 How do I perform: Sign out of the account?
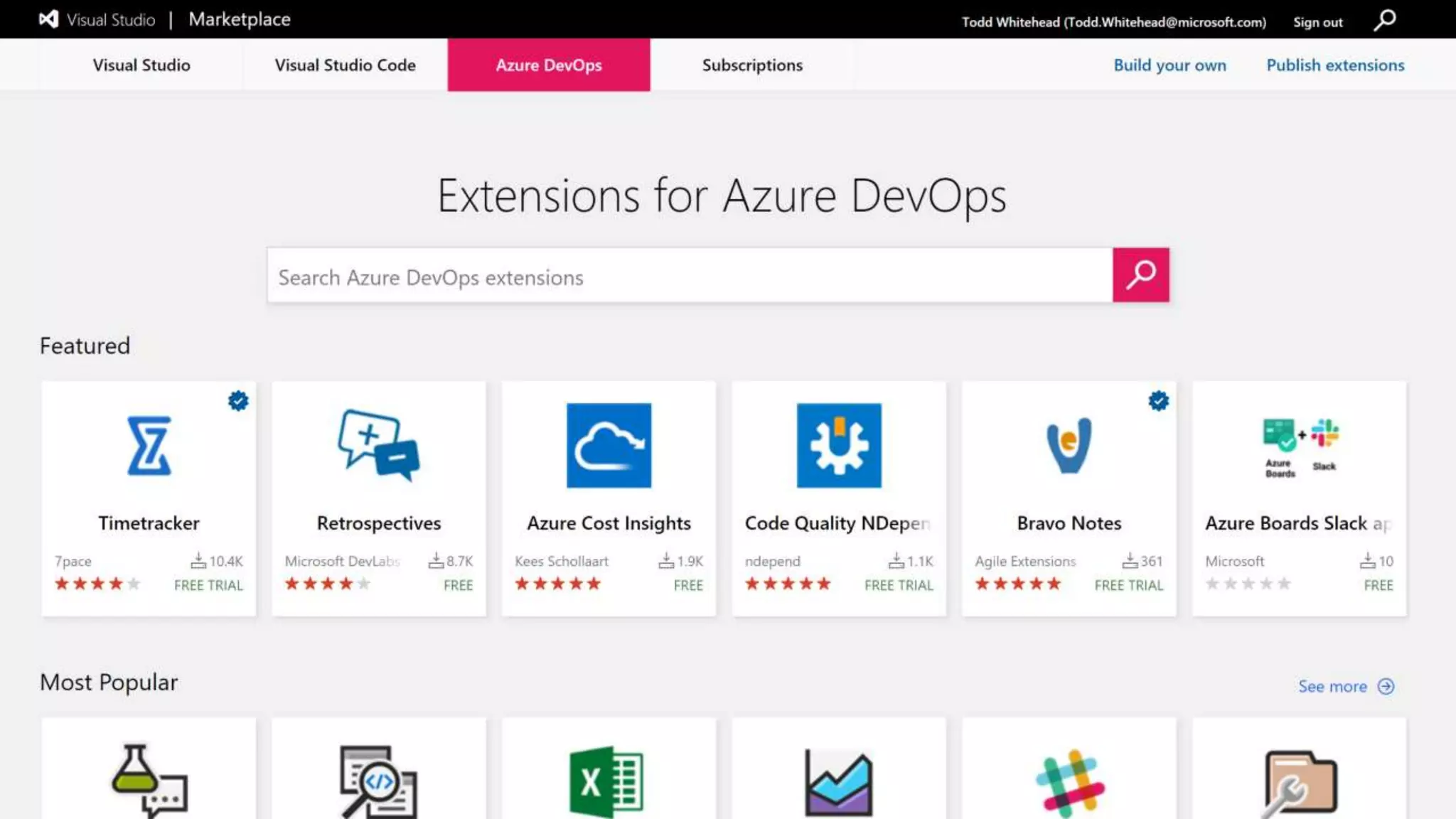1317,22
